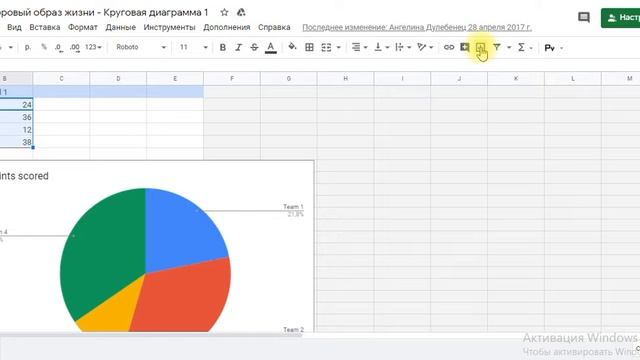This screenshot has height=360, width=640.
Task: Click the insert chart icon
Action: tap(480, 48)
